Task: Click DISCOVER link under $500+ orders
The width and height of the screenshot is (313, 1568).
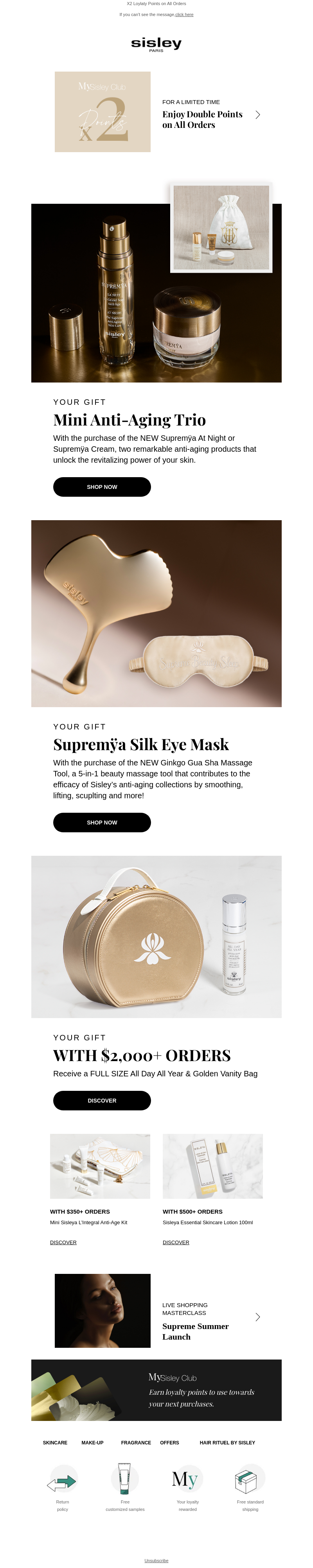Action: tap(176, 1242)
